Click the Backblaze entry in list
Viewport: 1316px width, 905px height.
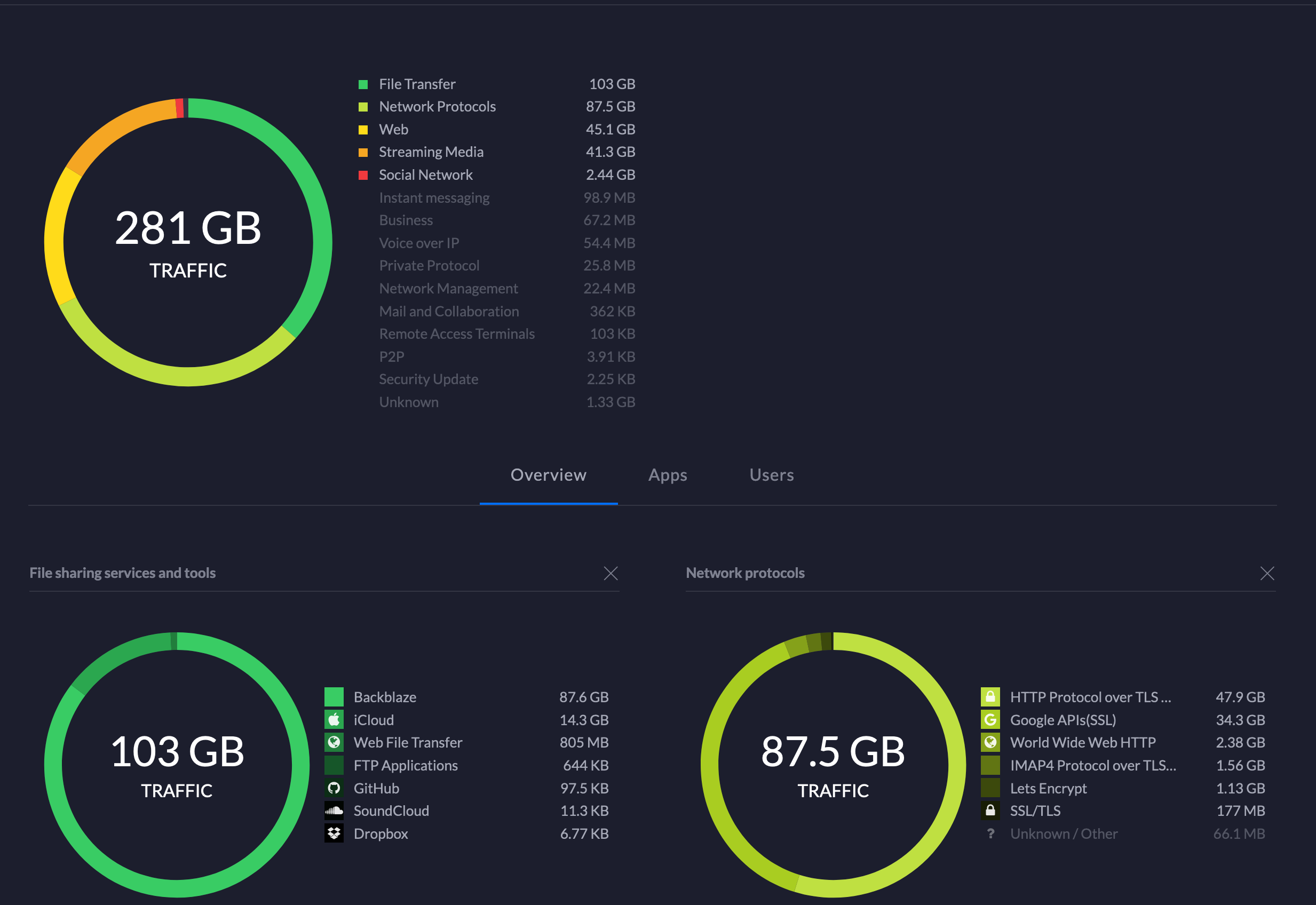click(x=384, y=697)
